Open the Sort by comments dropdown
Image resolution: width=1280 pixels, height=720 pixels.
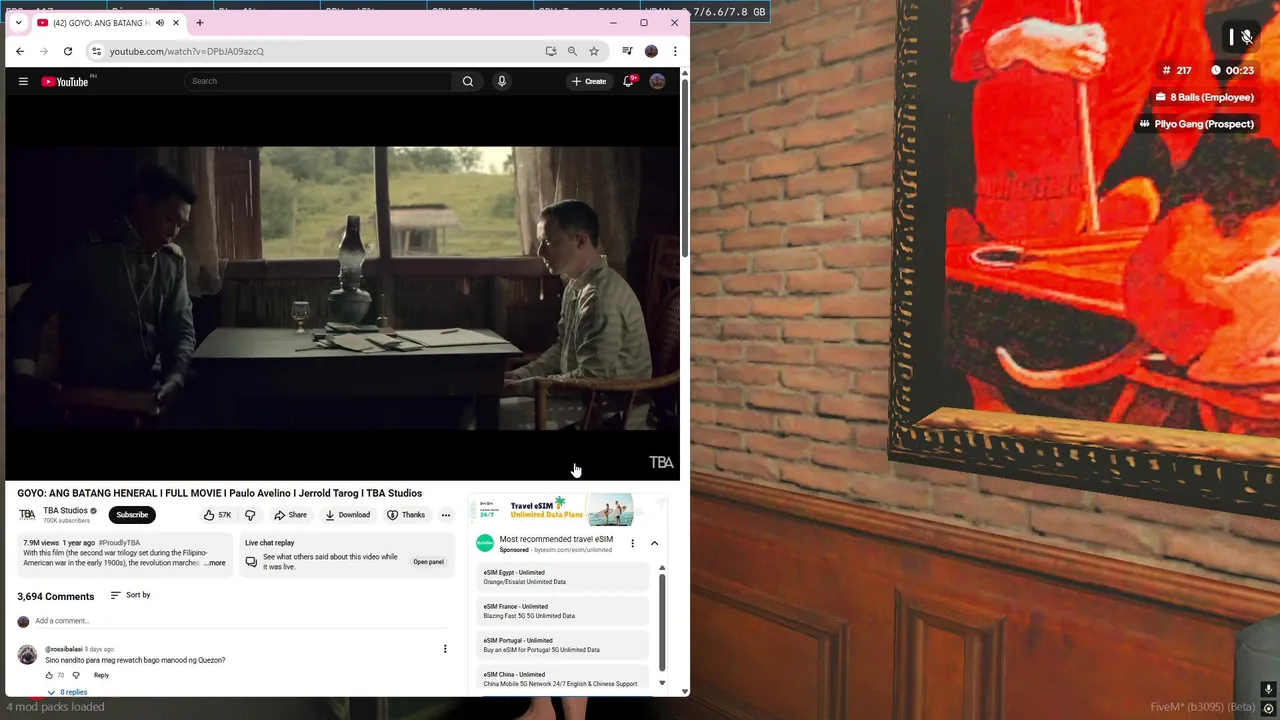point(130,595)
